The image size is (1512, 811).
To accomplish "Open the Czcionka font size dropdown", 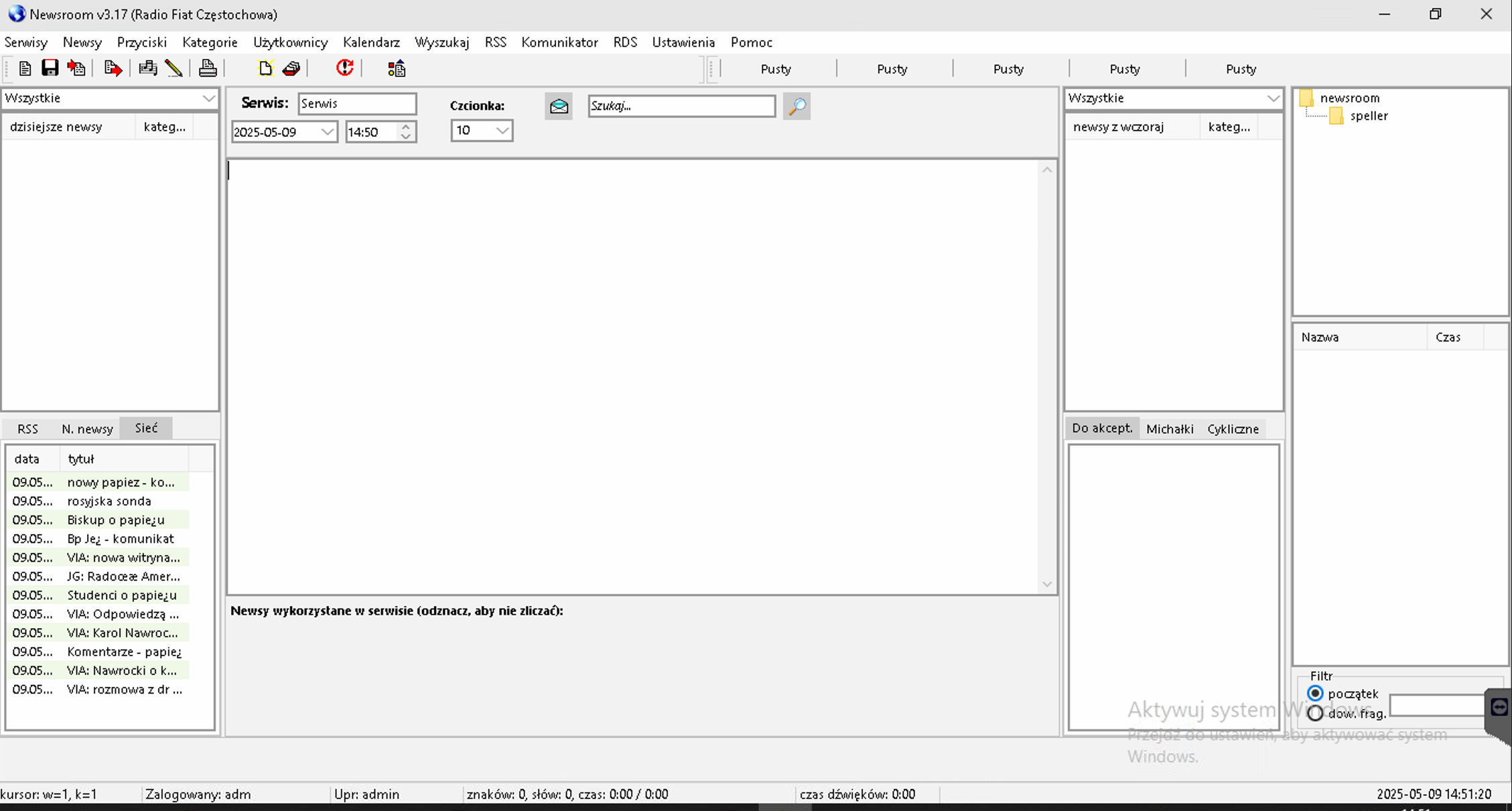I will (502, 131).
